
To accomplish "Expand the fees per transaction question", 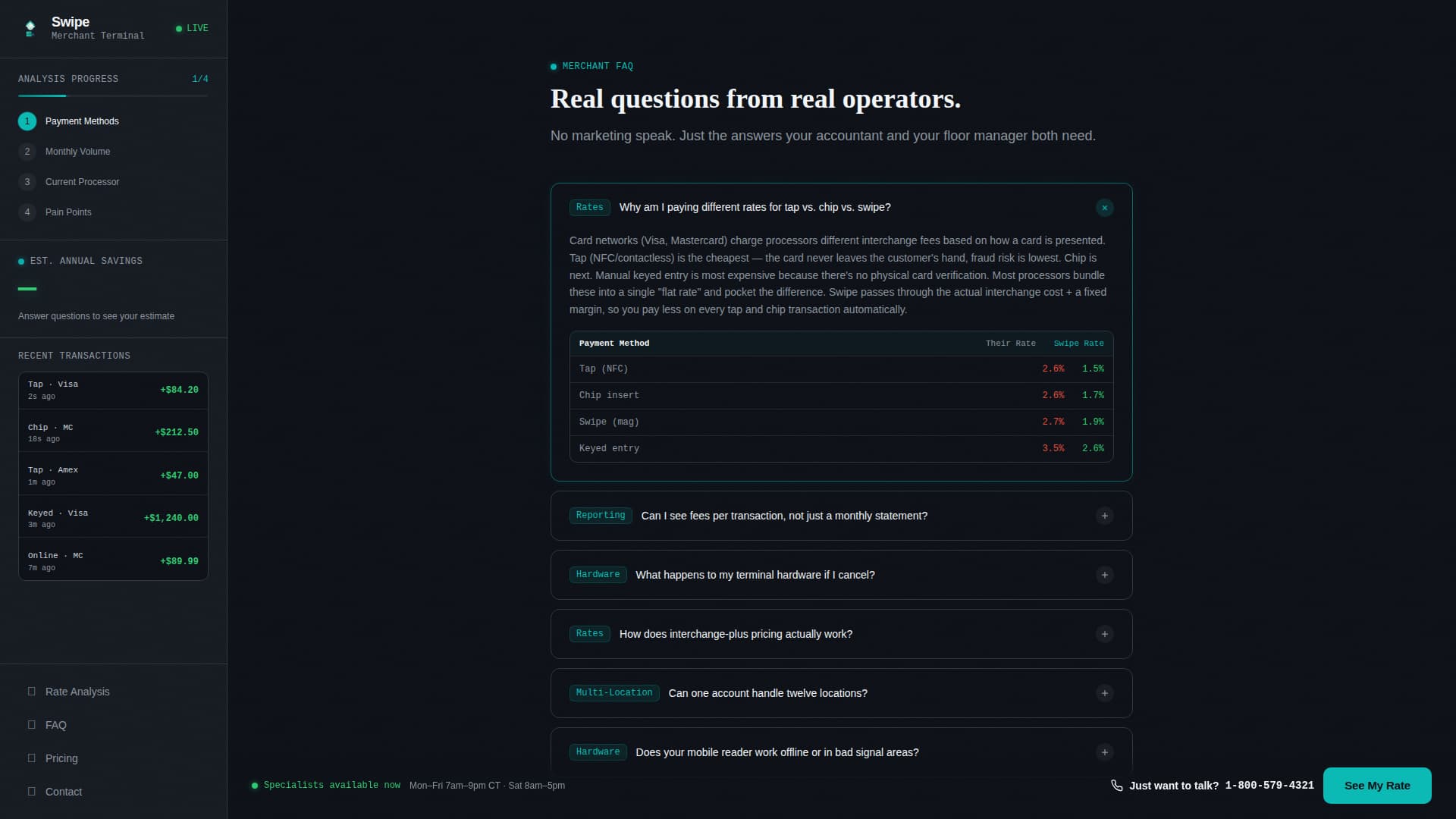I will 841,516.
